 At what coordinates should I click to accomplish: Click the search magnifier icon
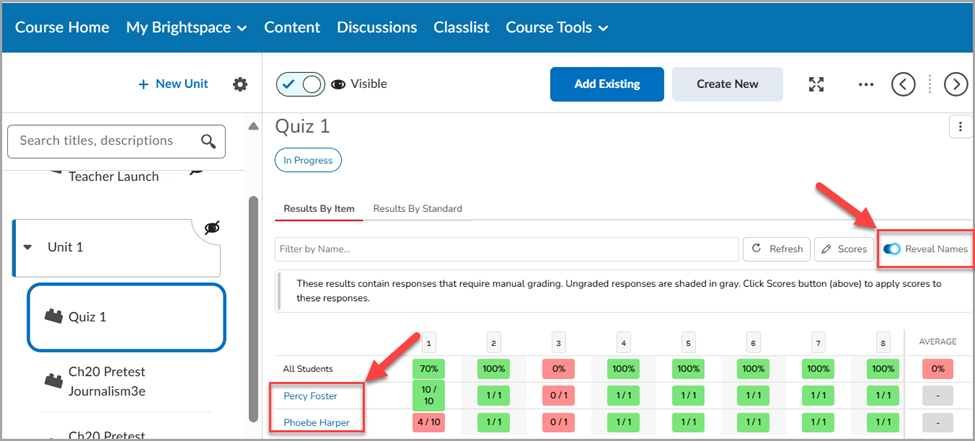(x=208, y=141)
